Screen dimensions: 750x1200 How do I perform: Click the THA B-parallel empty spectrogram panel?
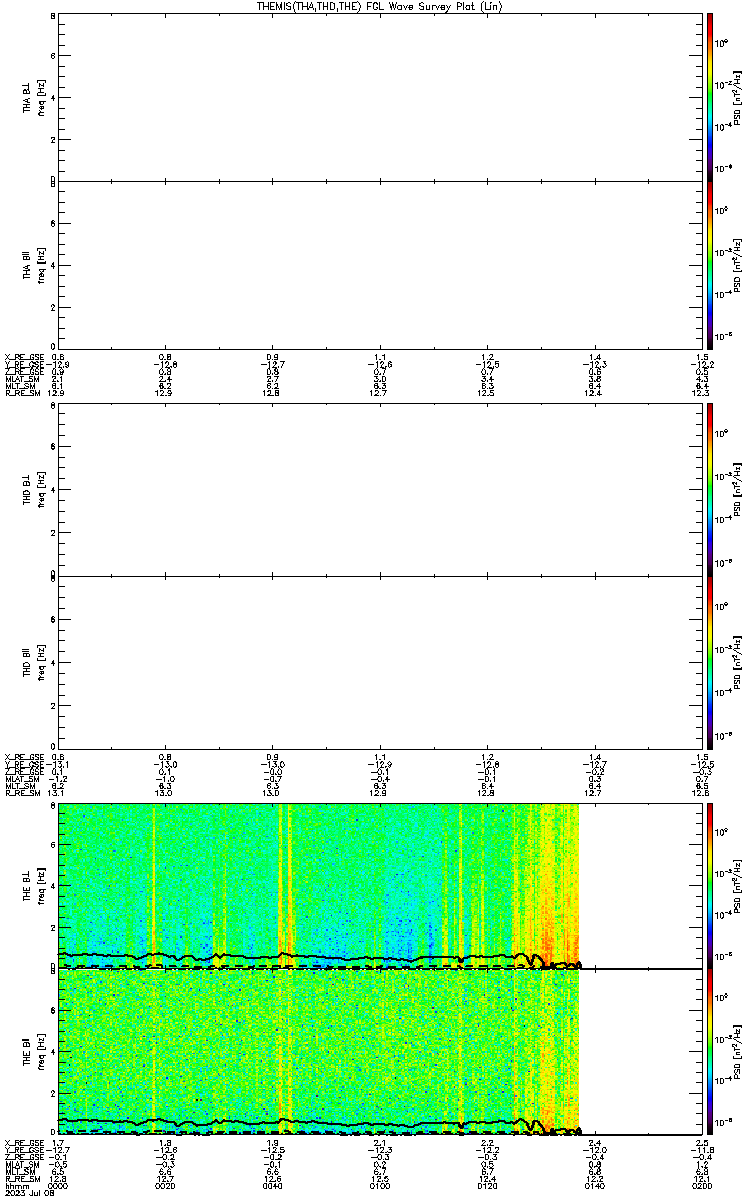pos(377,264)
